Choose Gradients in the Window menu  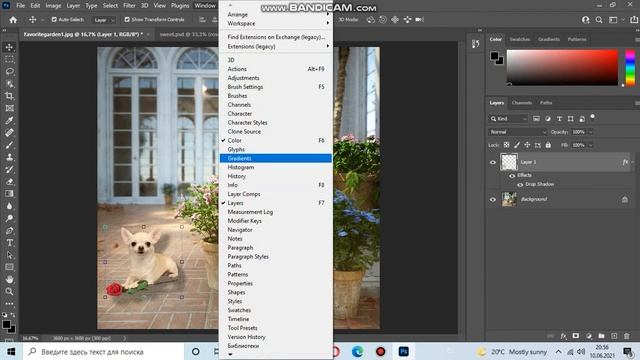pyautogui.click(x=276, y=158)
